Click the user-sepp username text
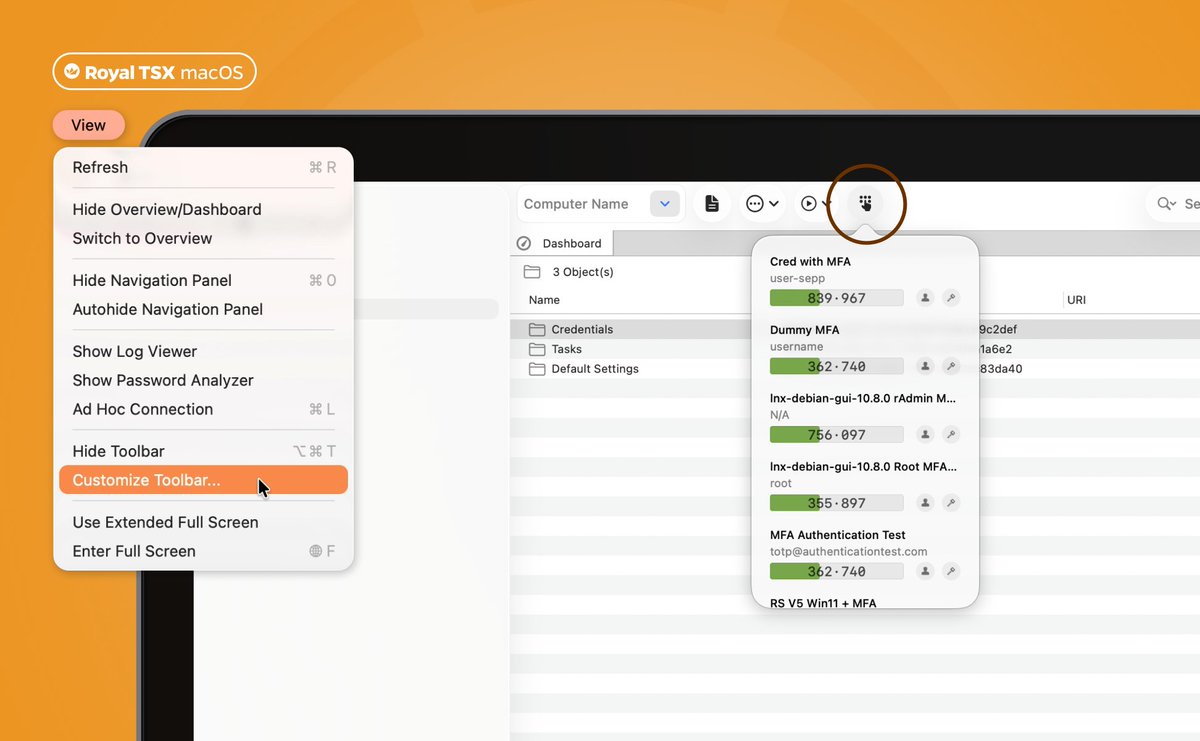The image size is (1200, 741). (797, 279)
